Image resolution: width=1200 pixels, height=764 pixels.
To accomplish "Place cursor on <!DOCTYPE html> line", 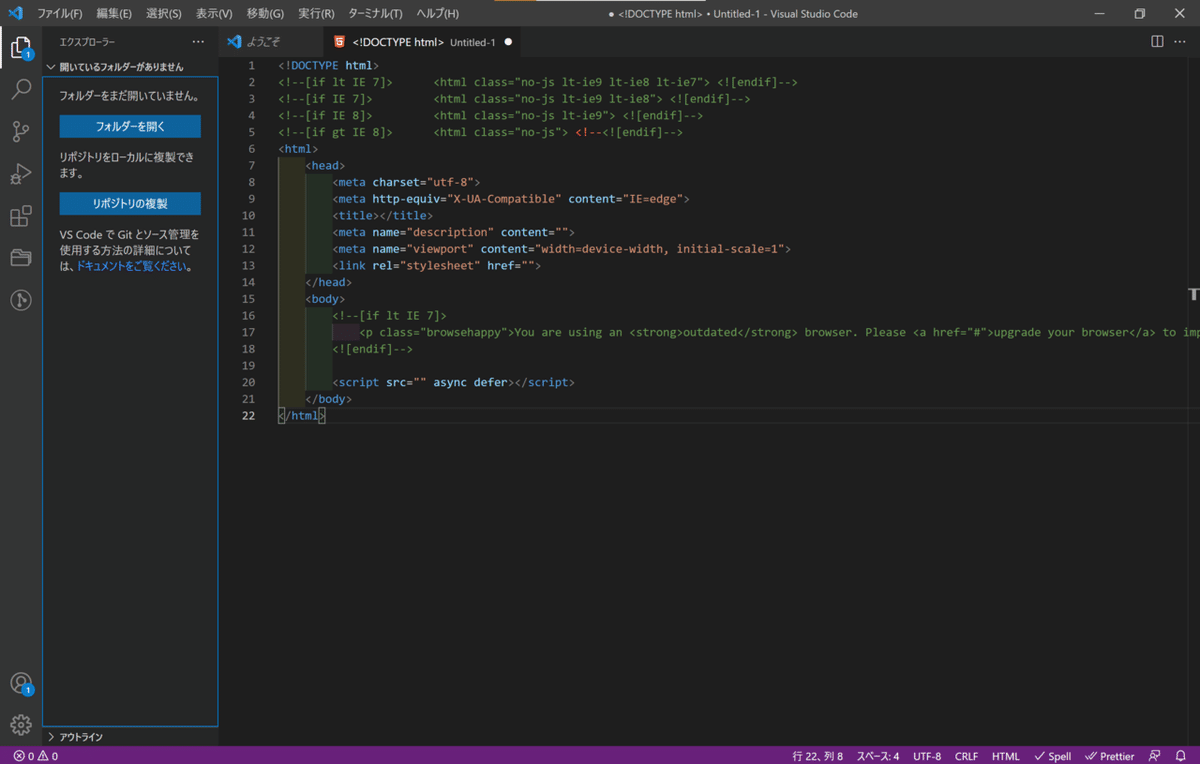I will 329,65.
